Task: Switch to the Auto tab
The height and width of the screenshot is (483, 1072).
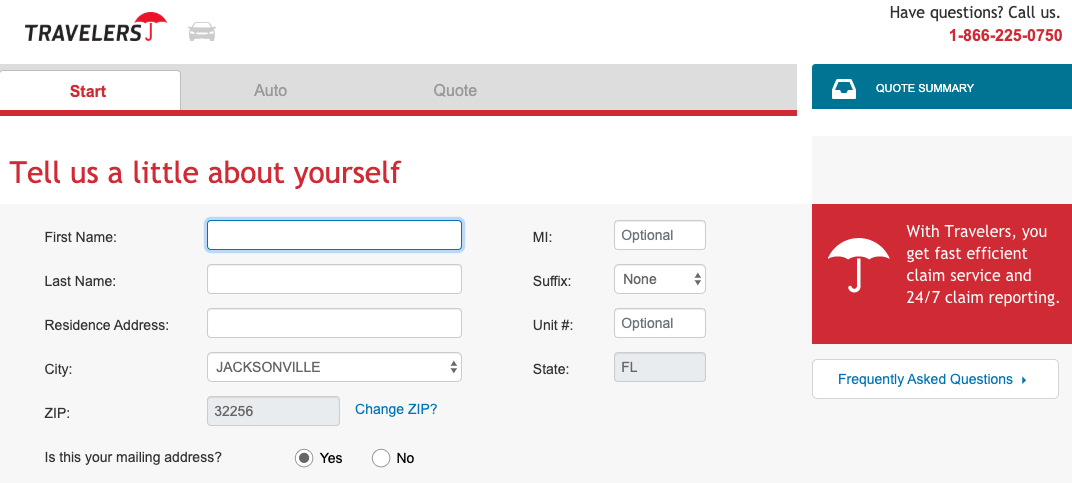Action: [270, 90]
